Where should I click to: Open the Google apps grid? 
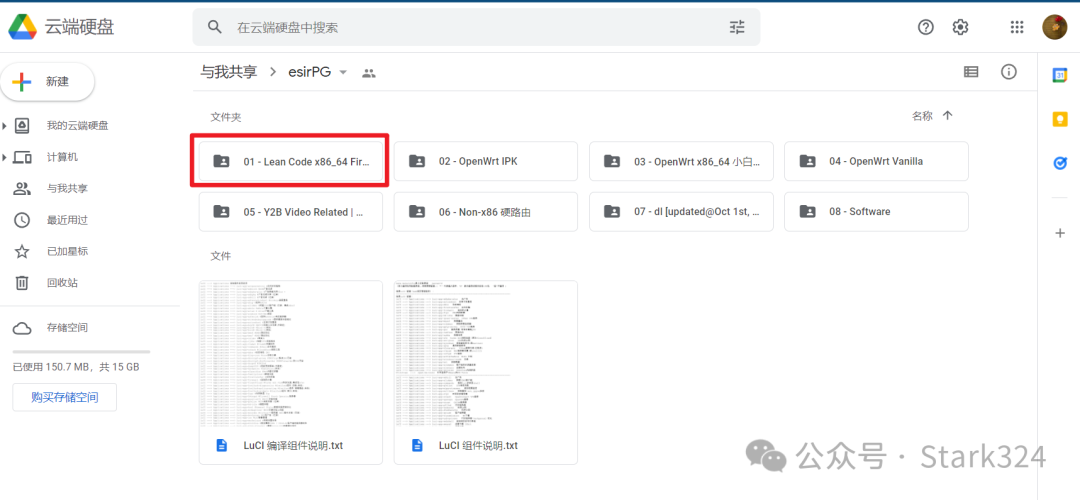(1017, 27)
